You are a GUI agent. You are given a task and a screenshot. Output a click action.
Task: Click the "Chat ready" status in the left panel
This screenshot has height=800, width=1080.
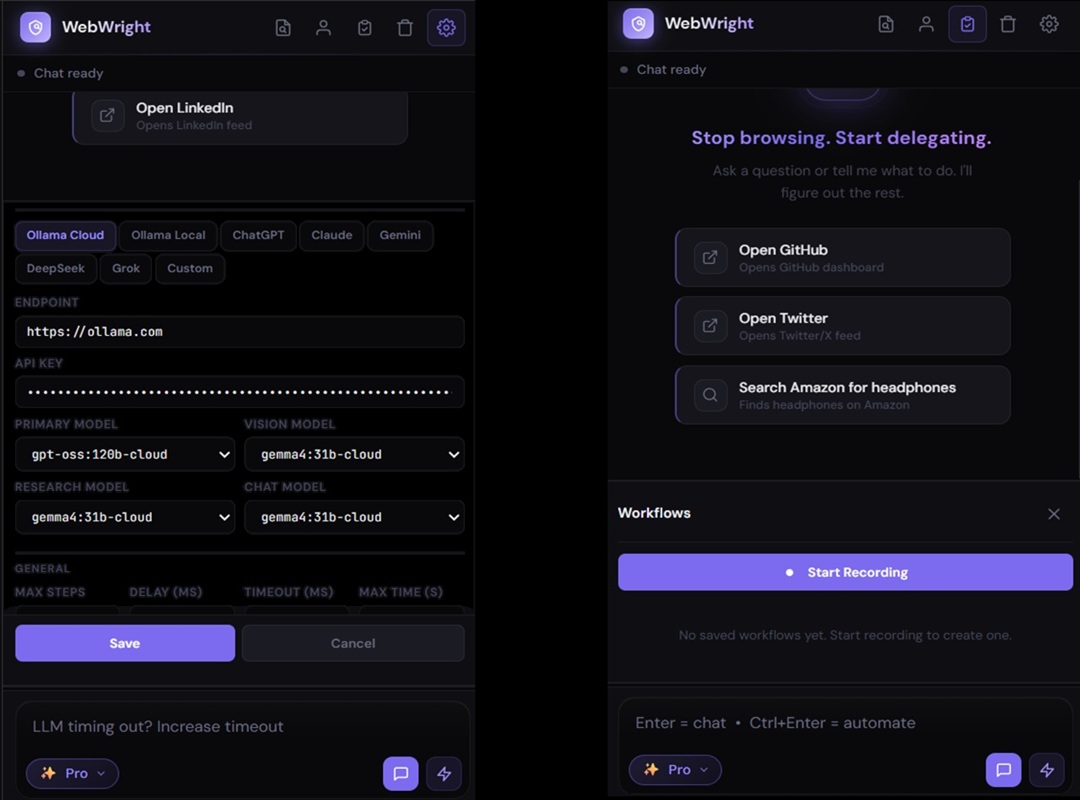pyautogui.click(x=68, y=73)
